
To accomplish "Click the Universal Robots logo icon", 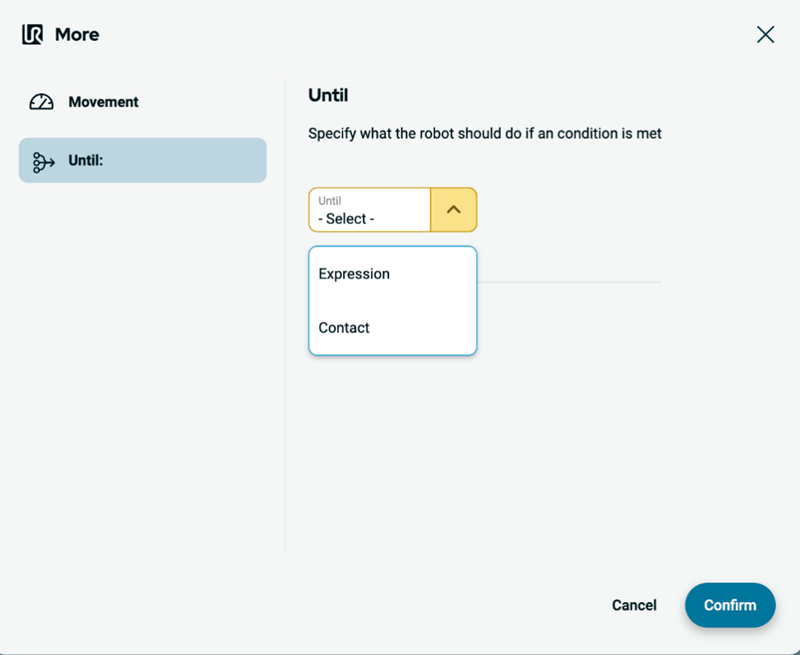I will tap(32, 35).
